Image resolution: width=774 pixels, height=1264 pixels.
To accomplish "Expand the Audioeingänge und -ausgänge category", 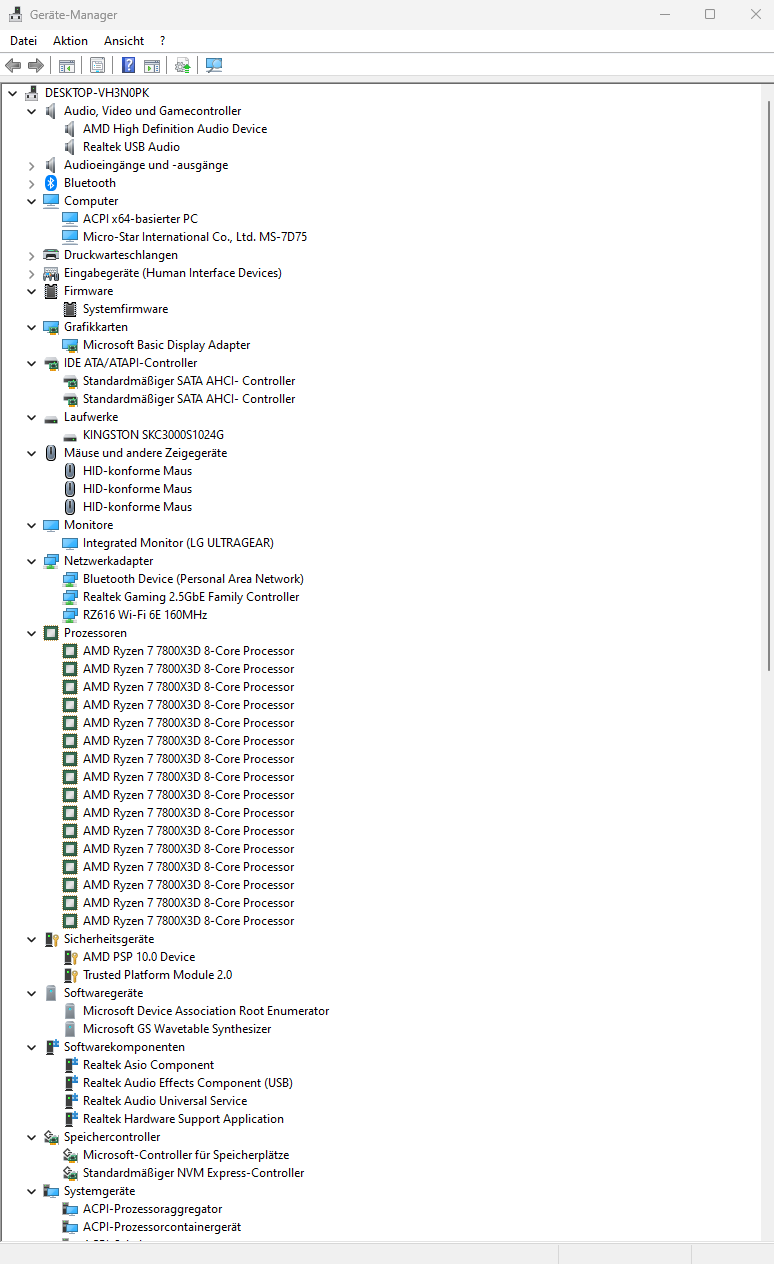I will click(32, 165).
